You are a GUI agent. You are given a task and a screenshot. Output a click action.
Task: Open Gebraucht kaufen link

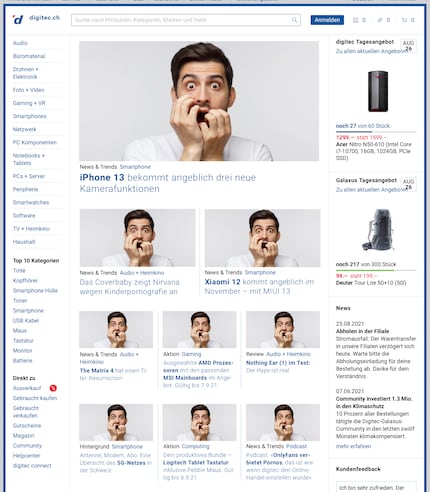[35, 398]
